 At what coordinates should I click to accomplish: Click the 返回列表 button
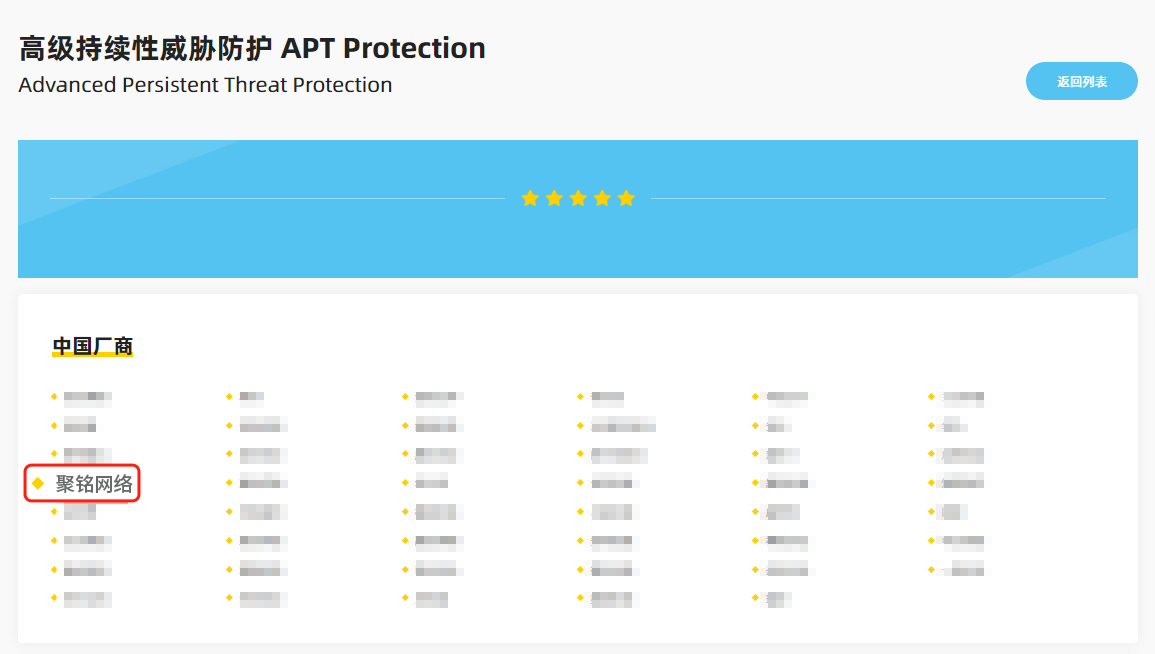click(x=1081, y=81)
